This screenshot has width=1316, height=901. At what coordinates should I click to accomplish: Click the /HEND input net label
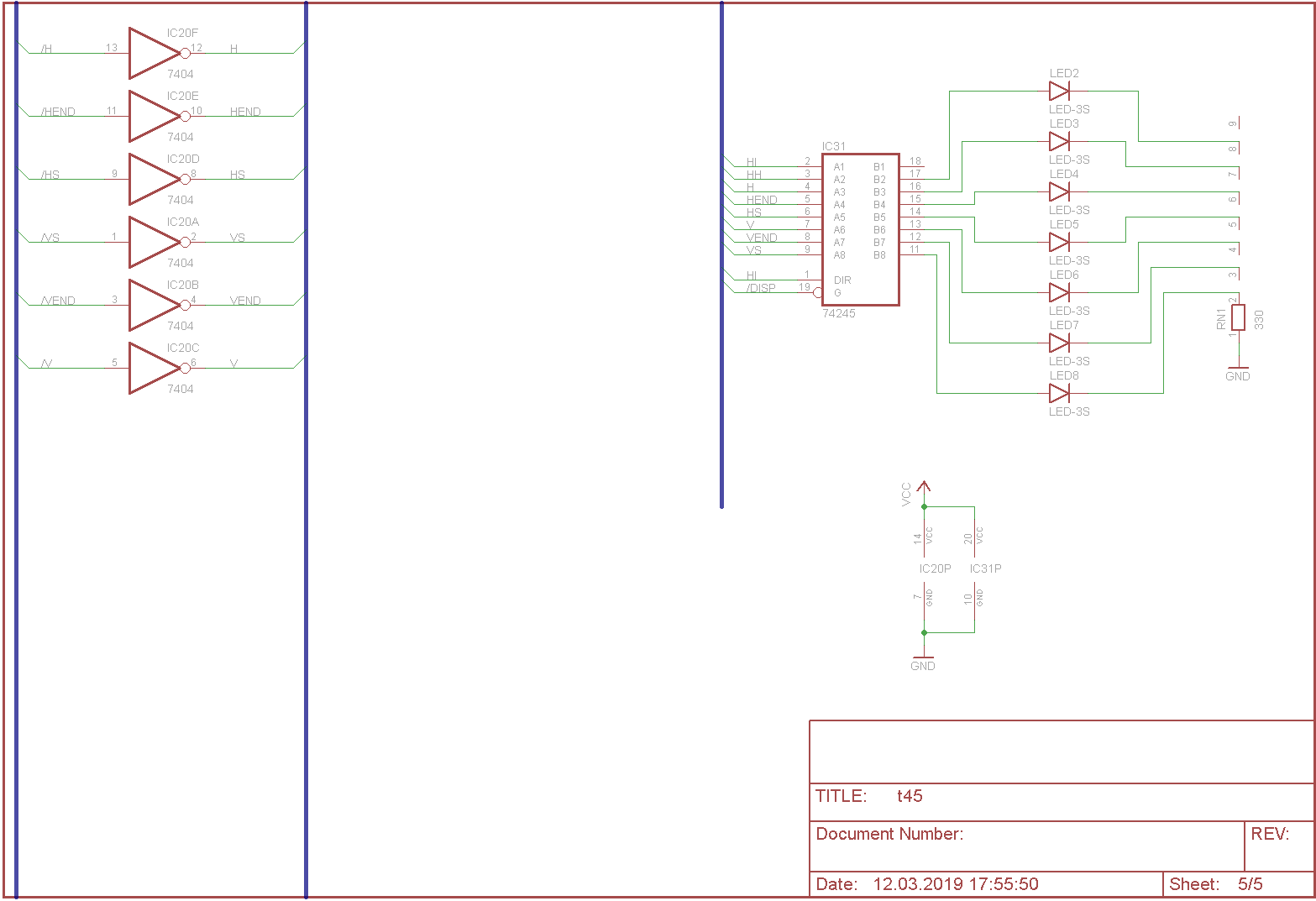pos(58,112)
